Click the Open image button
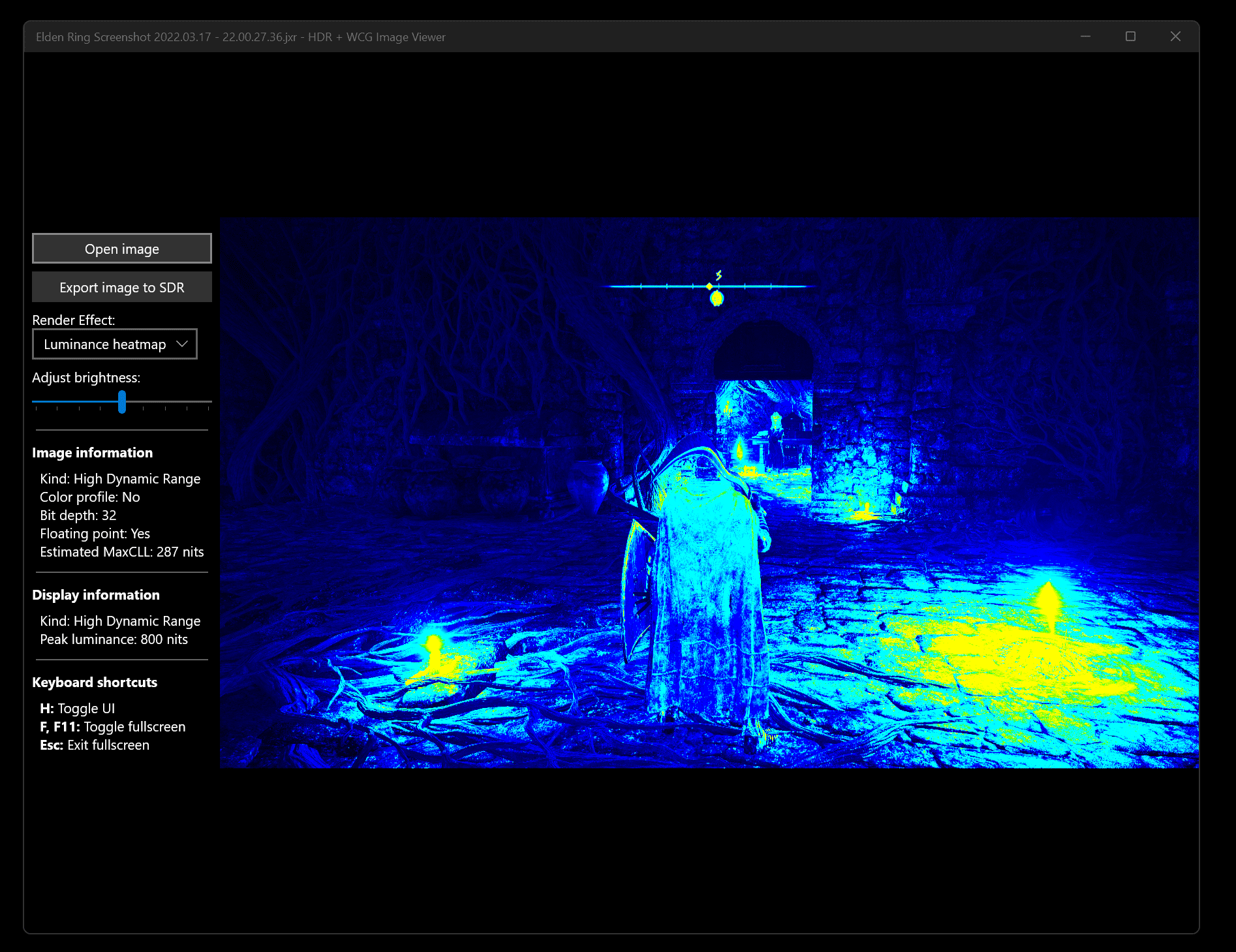This screenshot has width=1236, height=952. point(122,249)
